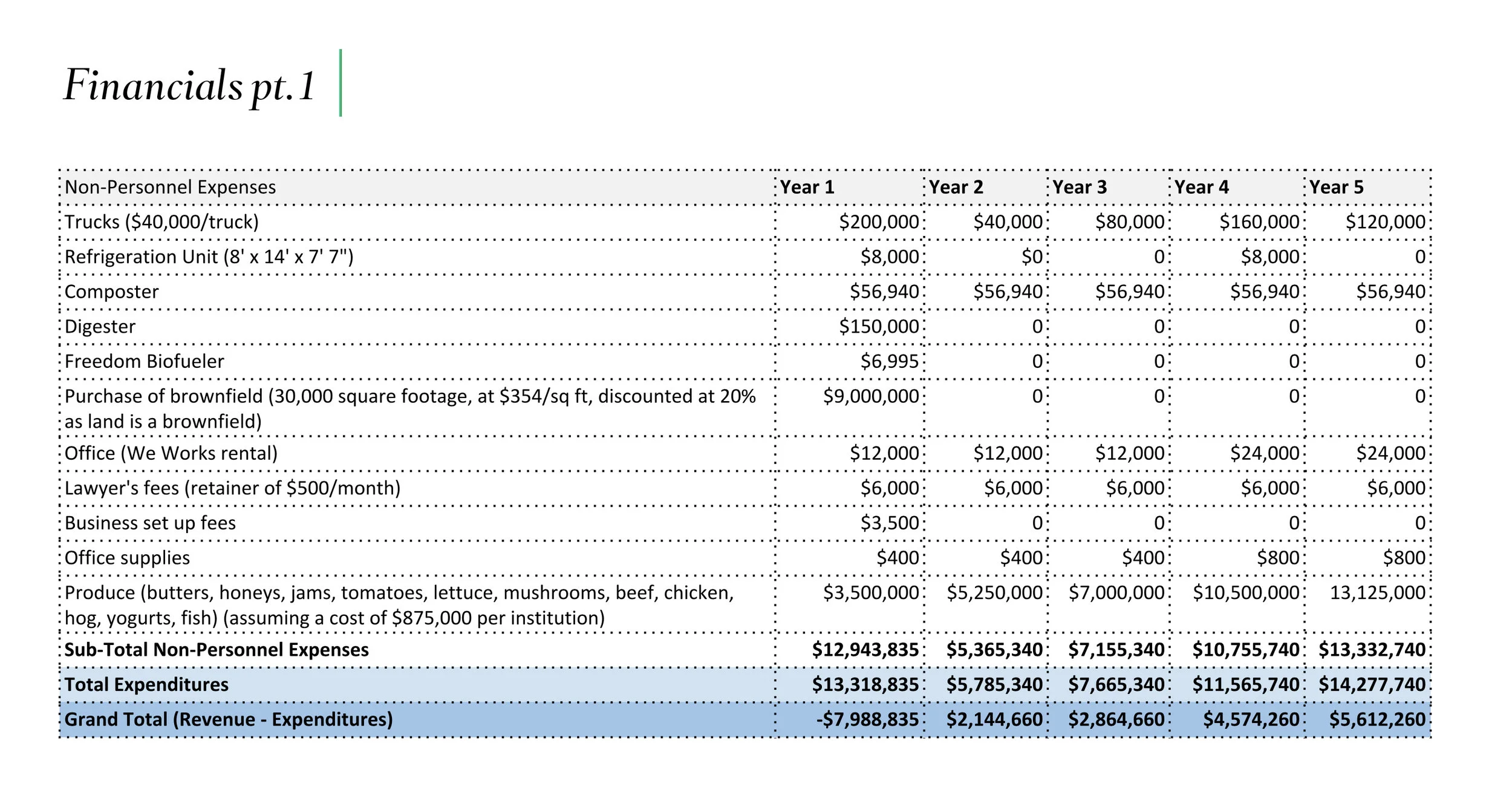Select the Lawyer's fees row label
The height and width of the screenshot is (798, 1512).
(232, 488)
